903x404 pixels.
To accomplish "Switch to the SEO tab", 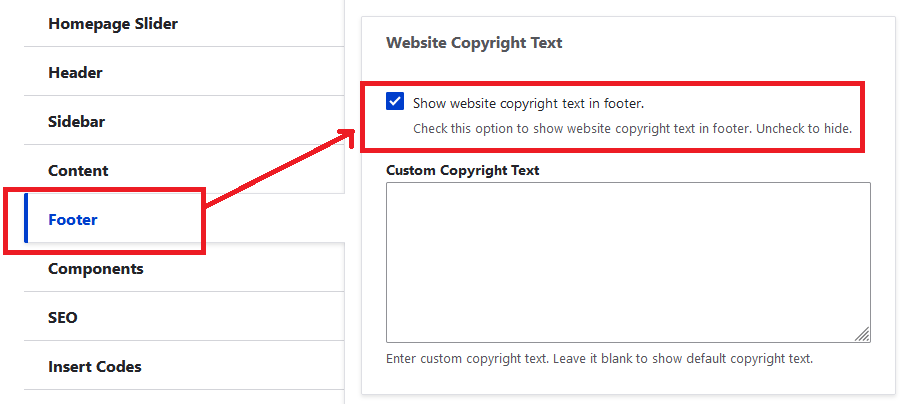I will coord(62,317).
